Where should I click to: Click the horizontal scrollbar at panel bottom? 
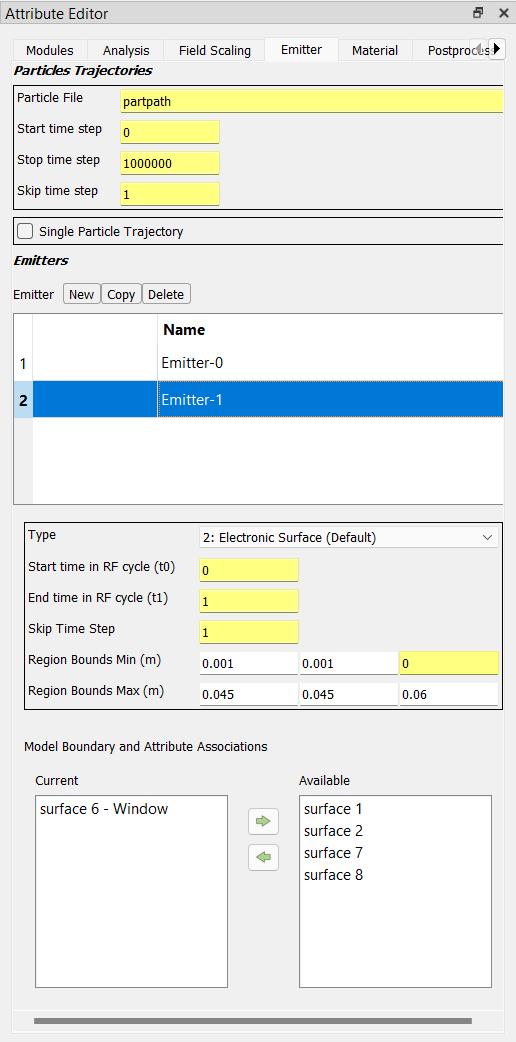click(x=253, y=1021)
